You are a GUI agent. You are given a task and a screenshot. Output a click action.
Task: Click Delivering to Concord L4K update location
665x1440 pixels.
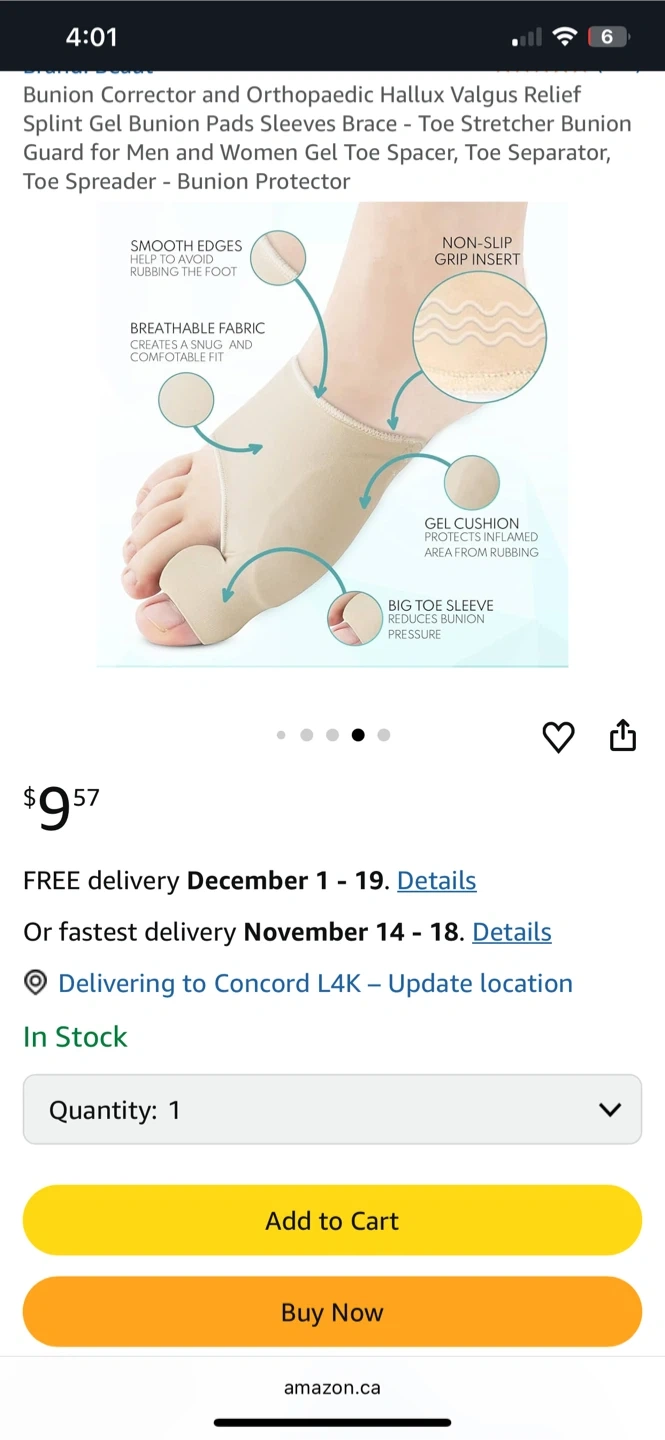click(315, 983)
